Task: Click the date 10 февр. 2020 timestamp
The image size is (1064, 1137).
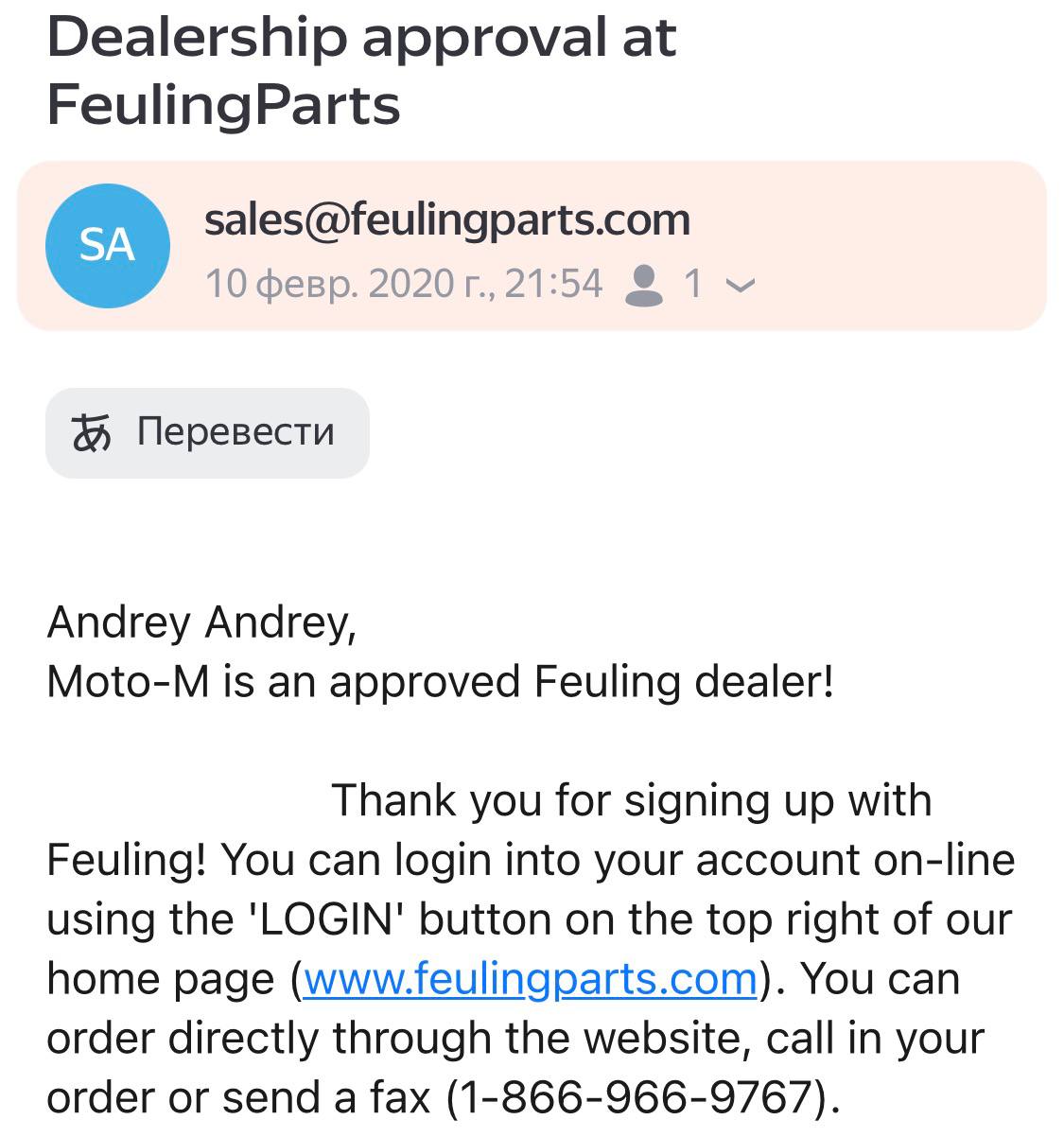Action: [403, 284]
